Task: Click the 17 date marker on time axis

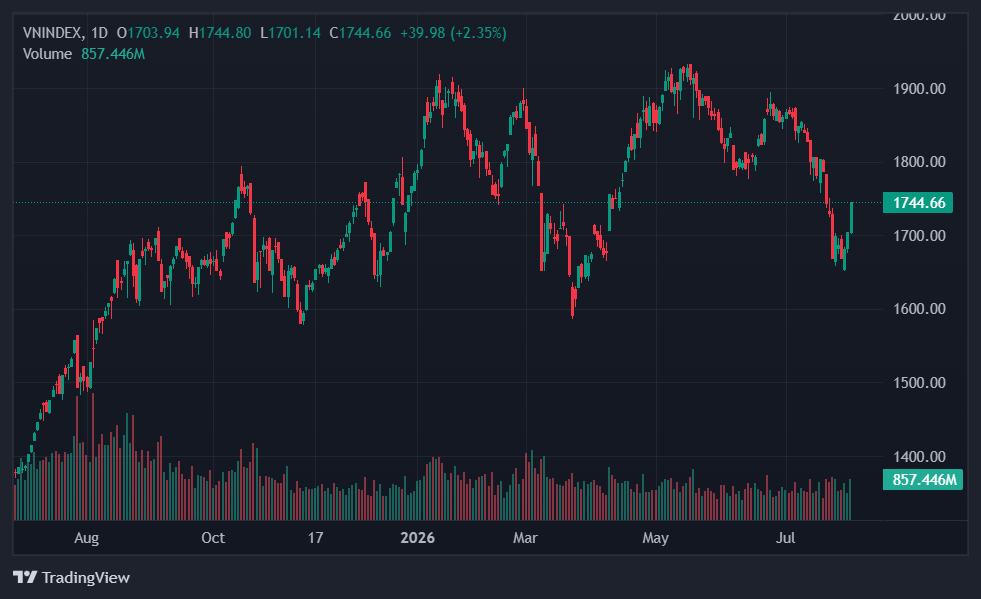Action: (315, 538)
